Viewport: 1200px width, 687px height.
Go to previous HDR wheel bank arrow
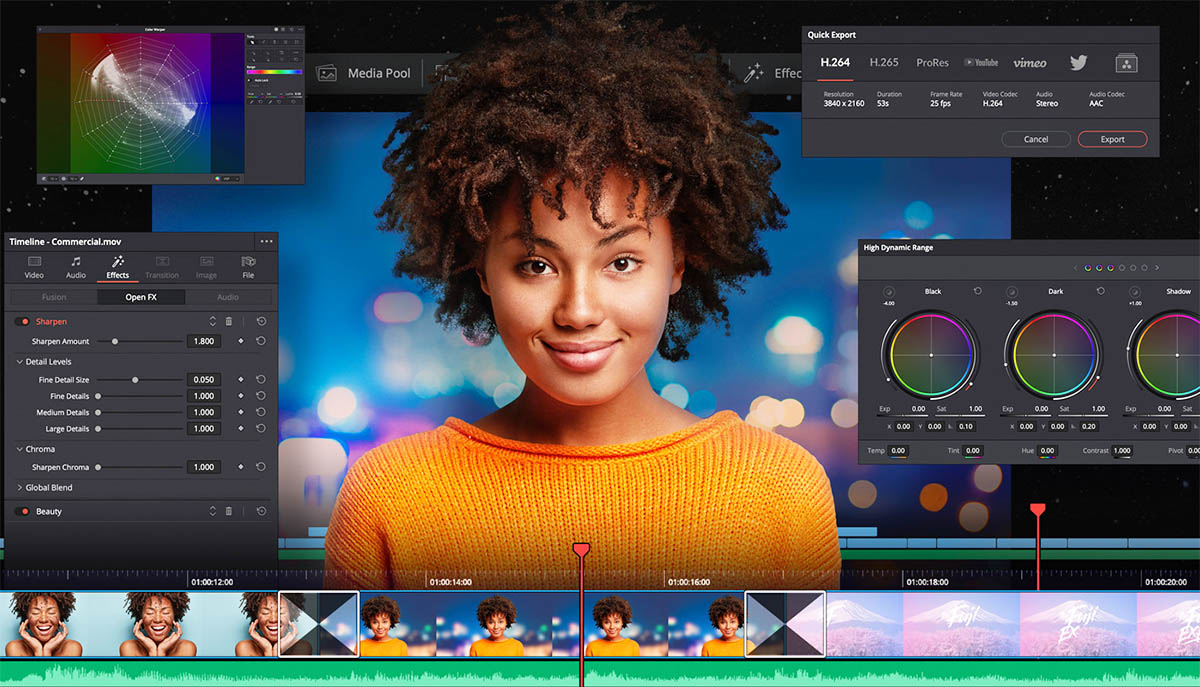pos(1076,268)
